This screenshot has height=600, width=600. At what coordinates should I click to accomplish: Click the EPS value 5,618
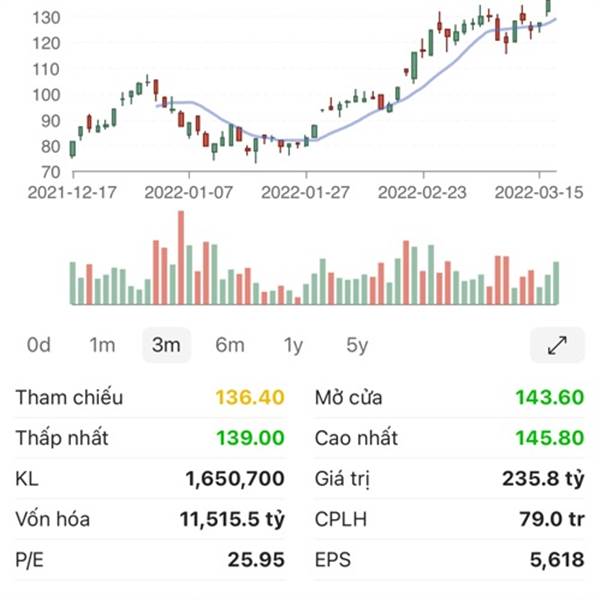click(557, 560)
